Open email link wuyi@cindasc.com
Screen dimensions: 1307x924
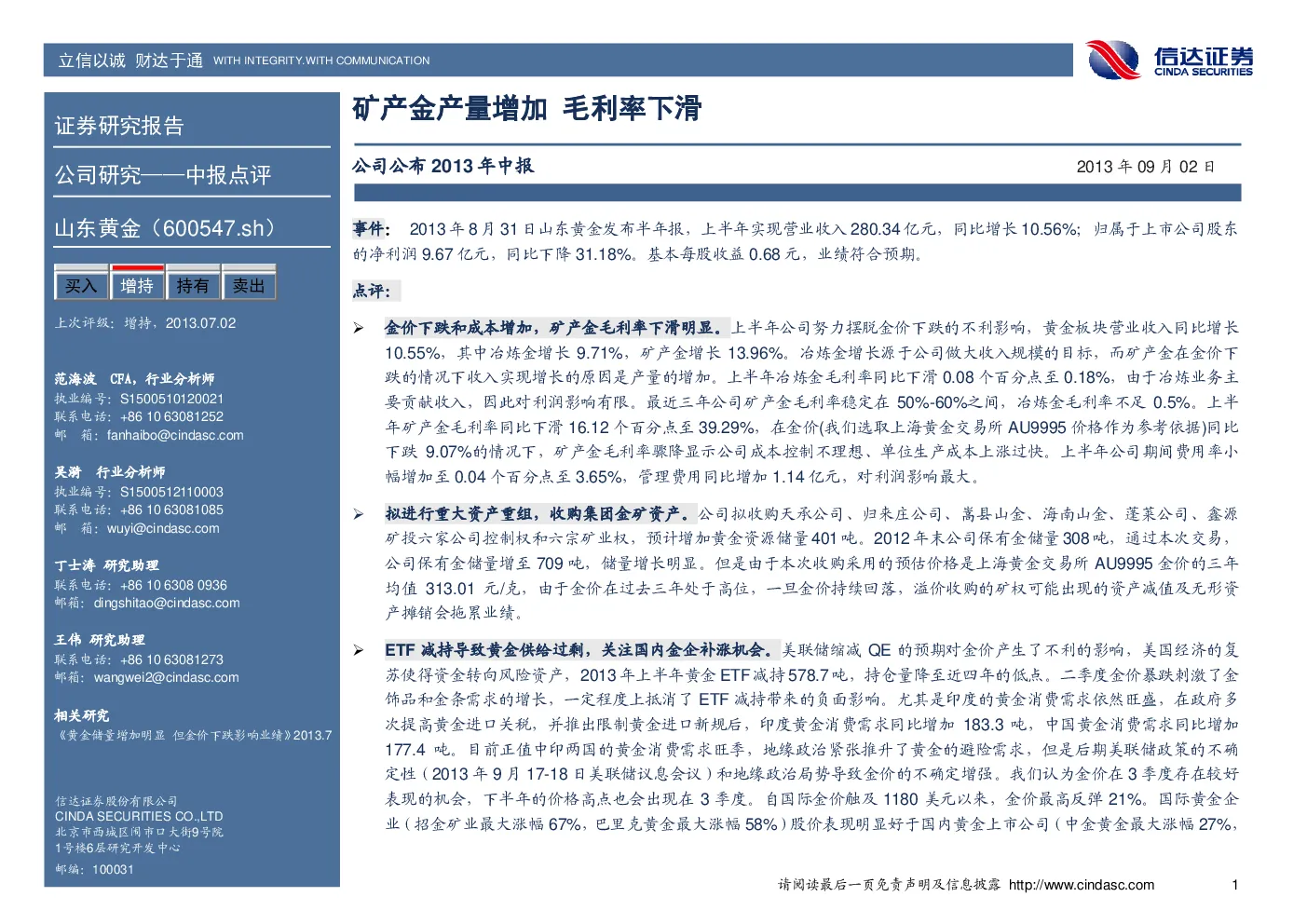(x=163, y=528)
